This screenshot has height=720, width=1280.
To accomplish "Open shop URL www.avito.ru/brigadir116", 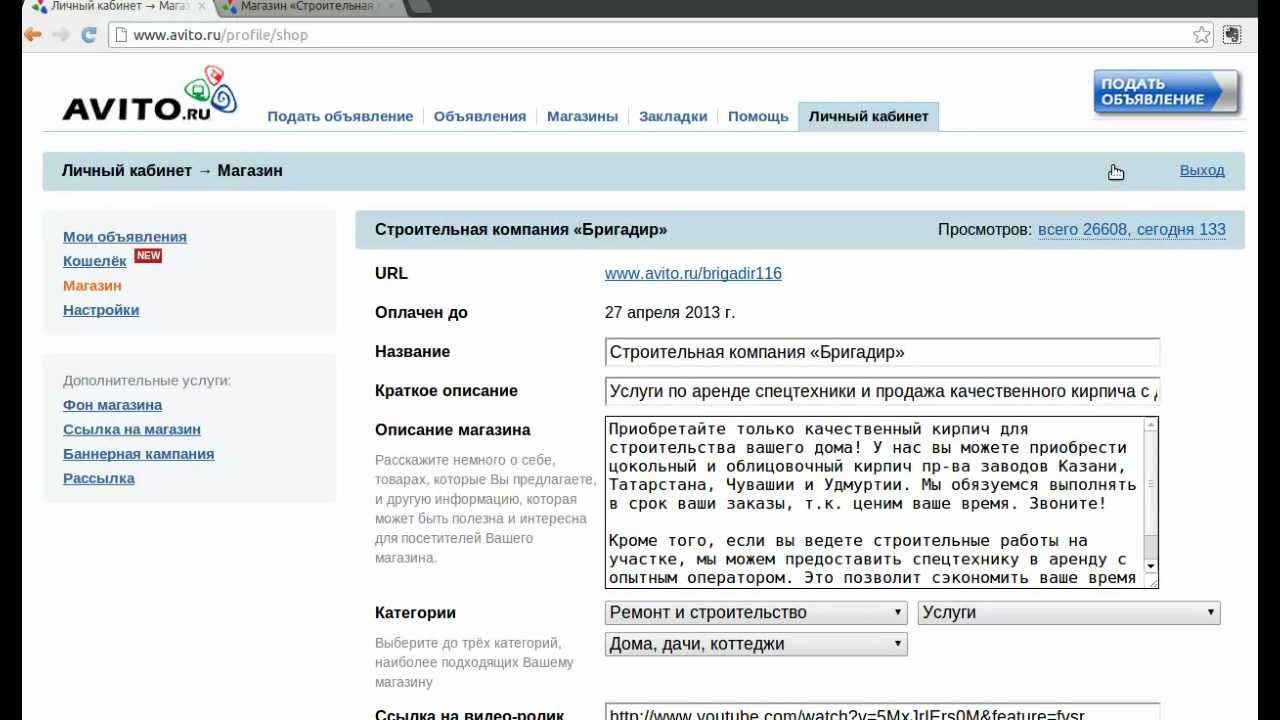I will click(693, 273).
